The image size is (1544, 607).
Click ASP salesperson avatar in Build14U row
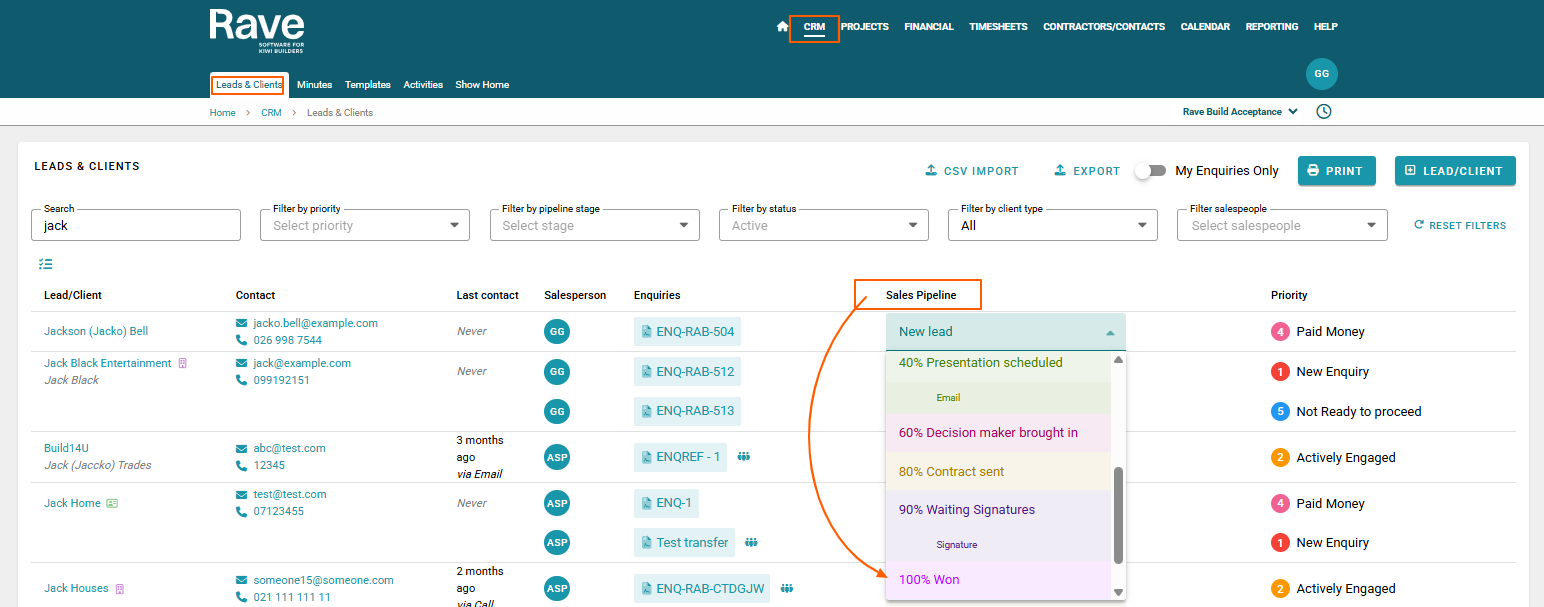click(557, 458)
